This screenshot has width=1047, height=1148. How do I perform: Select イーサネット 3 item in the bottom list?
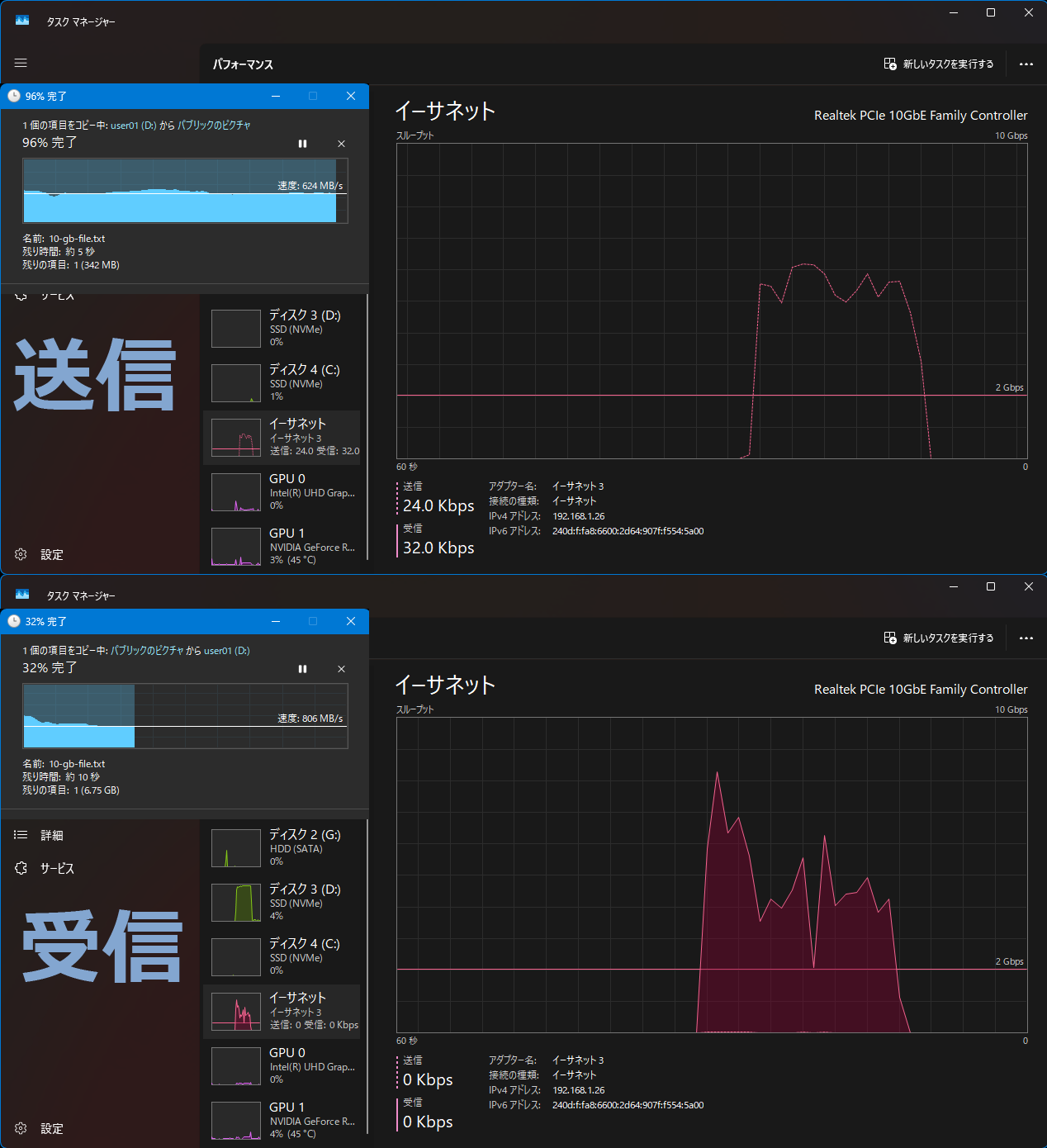click(282, 1012)
